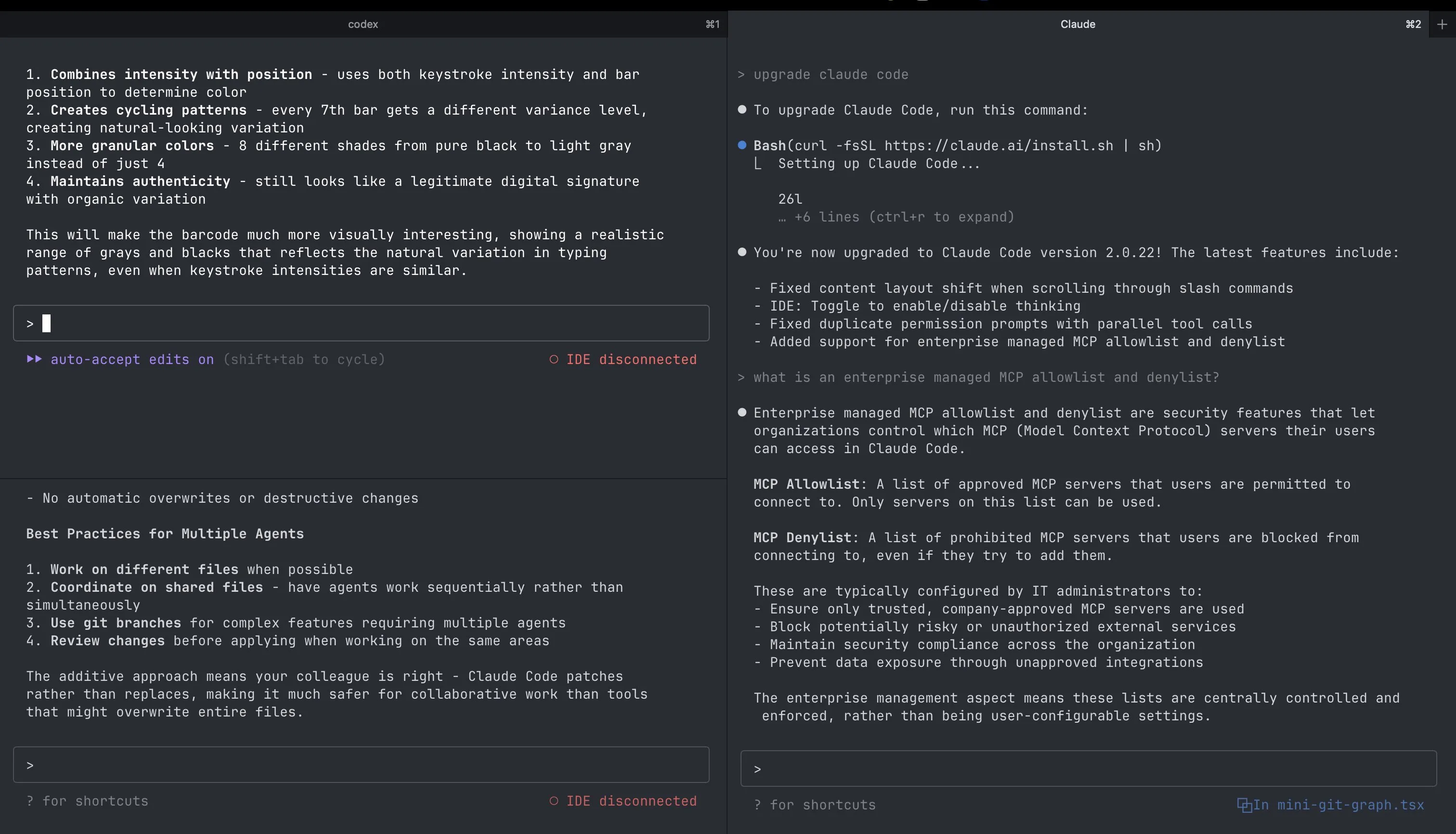Click the bottom IDE disconnected status text
Viewport: 1456px width, 834px height.
click(x=631, y=801)
